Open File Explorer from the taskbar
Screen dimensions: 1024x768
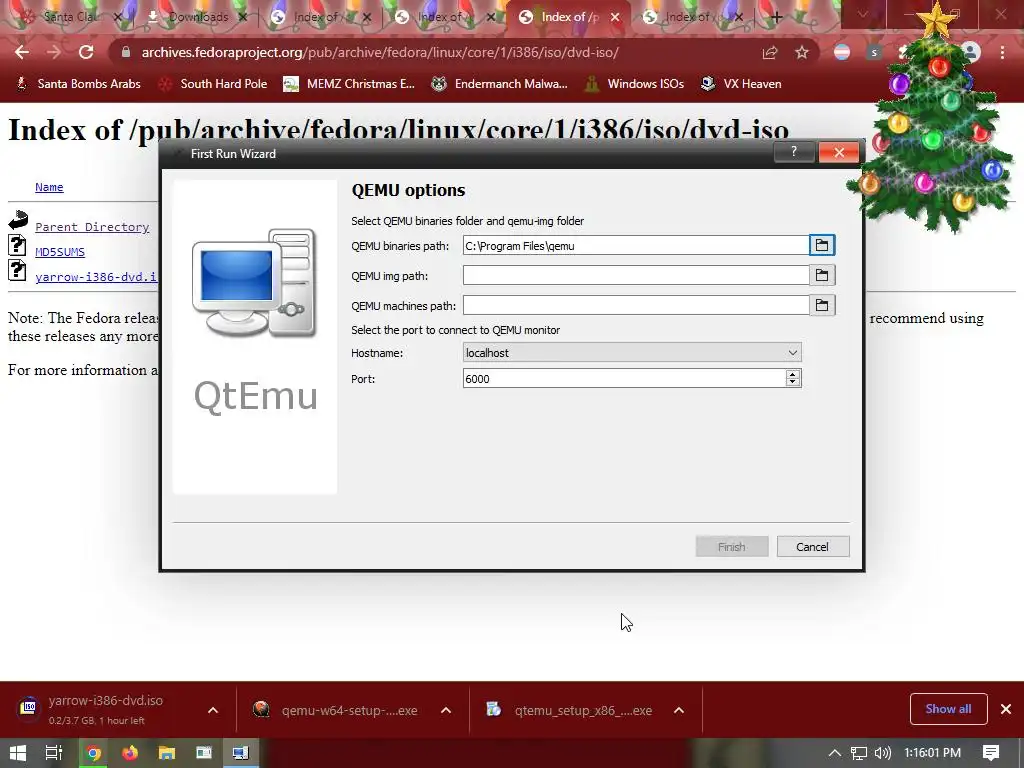167,753
